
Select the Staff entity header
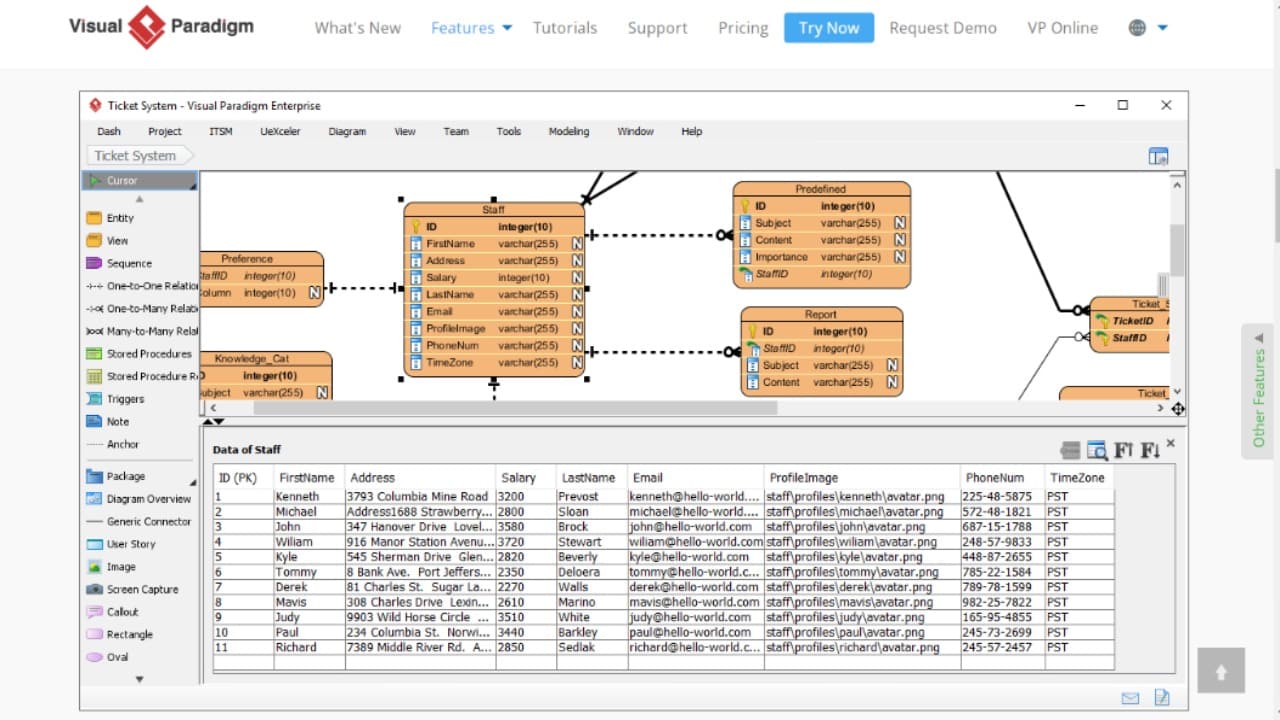(494, 210)
